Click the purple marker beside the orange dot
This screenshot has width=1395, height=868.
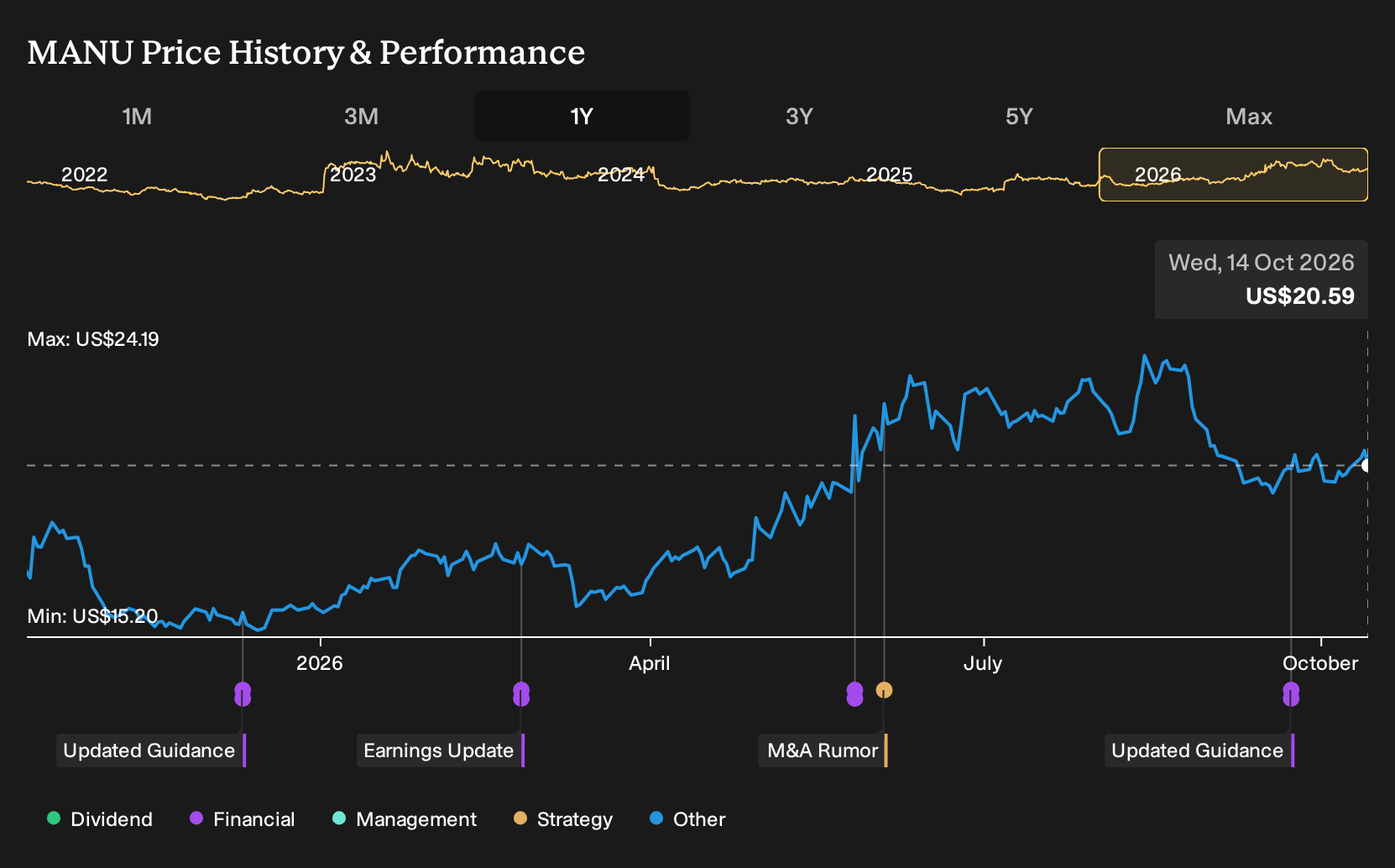point(854,694)
